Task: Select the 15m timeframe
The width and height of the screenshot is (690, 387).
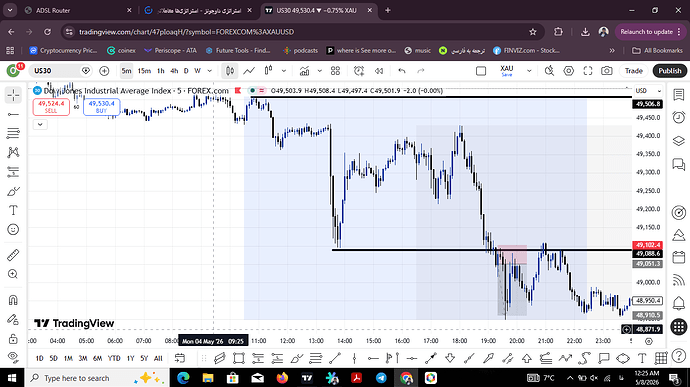Action: 144,71
